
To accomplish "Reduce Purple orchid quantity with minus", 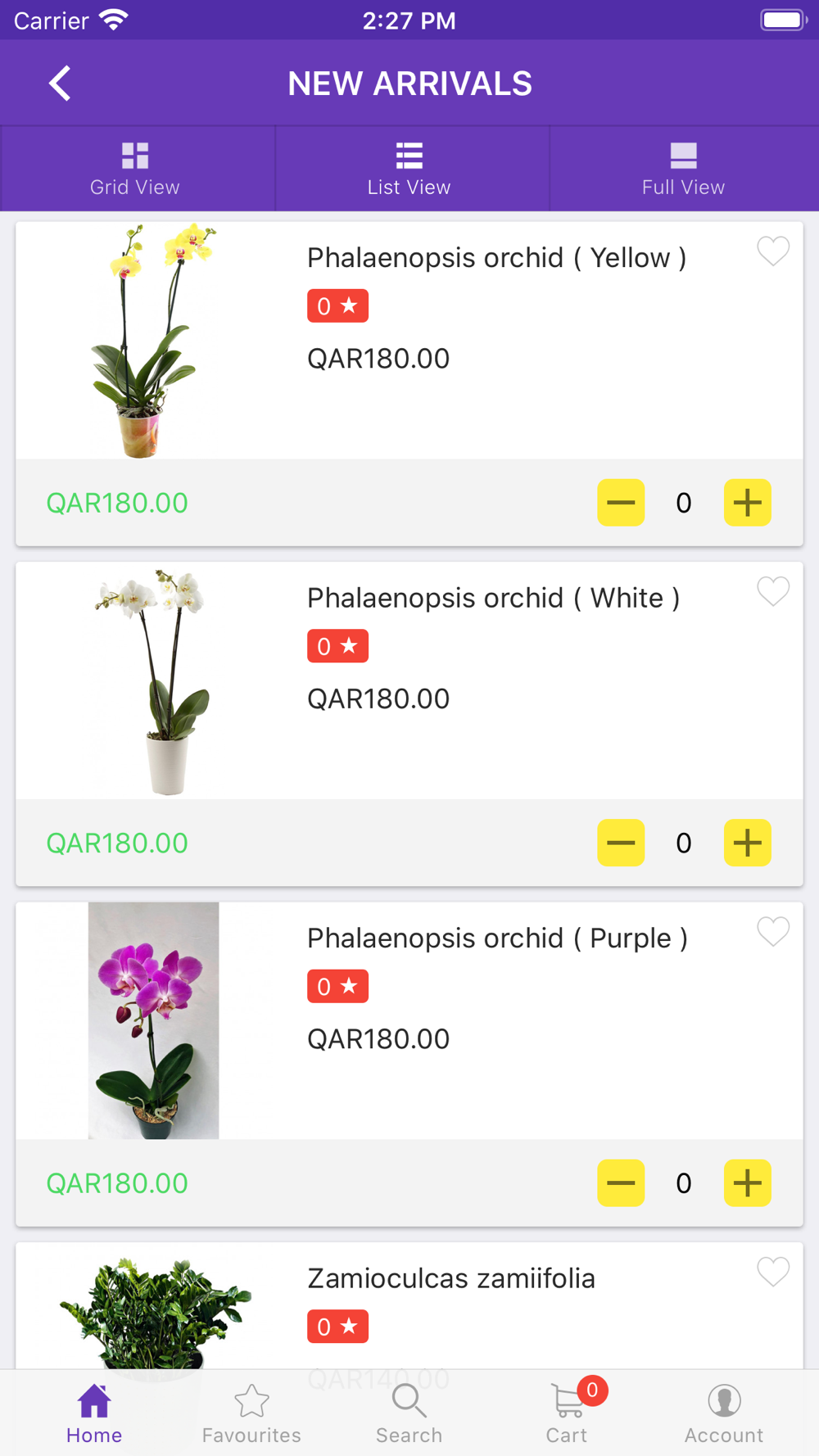I will 621,1182.
